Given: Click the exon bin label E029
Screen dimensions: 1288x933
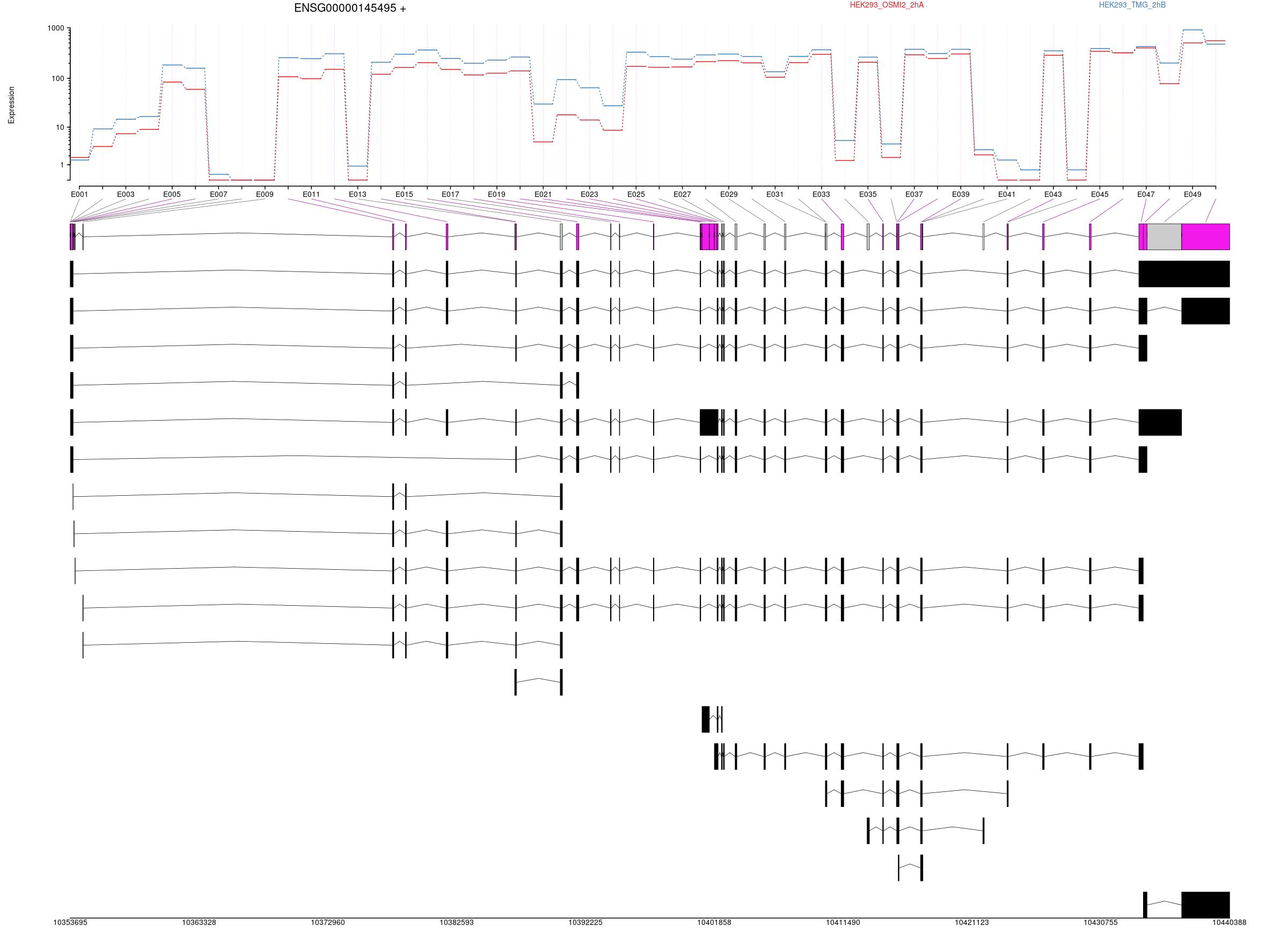Looking at the screenshot, I should pos(729,194).
